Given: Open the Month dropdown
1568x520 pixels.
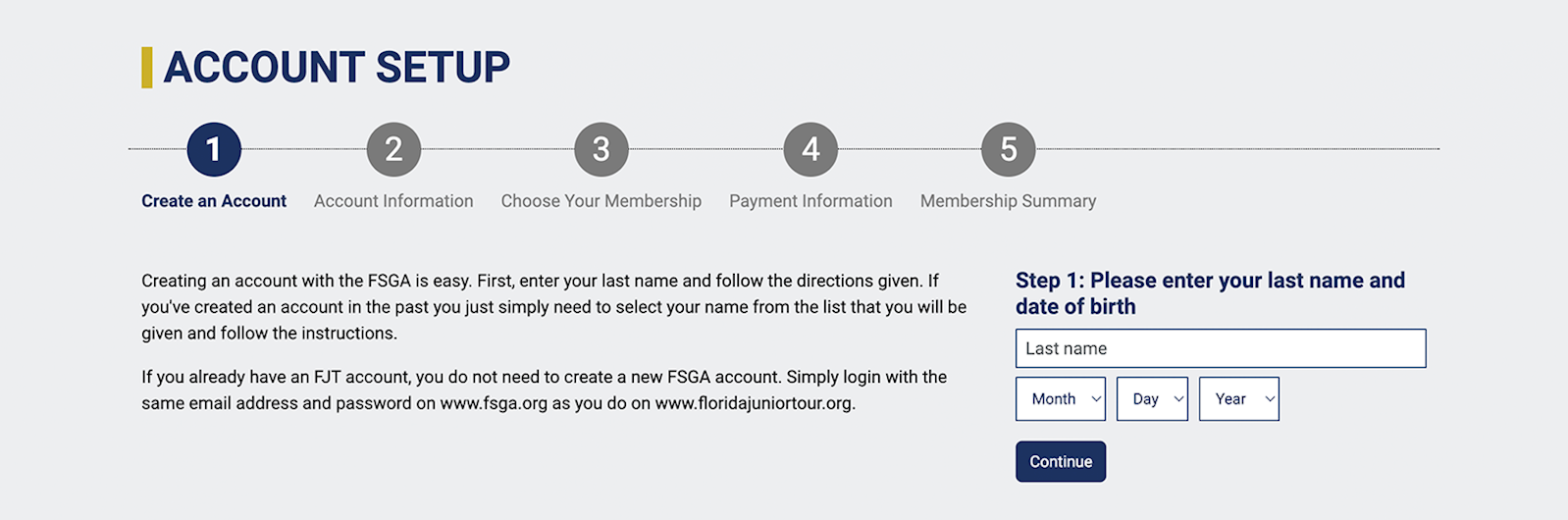Looking at the screenshot, I should (x=1061, y=399).
